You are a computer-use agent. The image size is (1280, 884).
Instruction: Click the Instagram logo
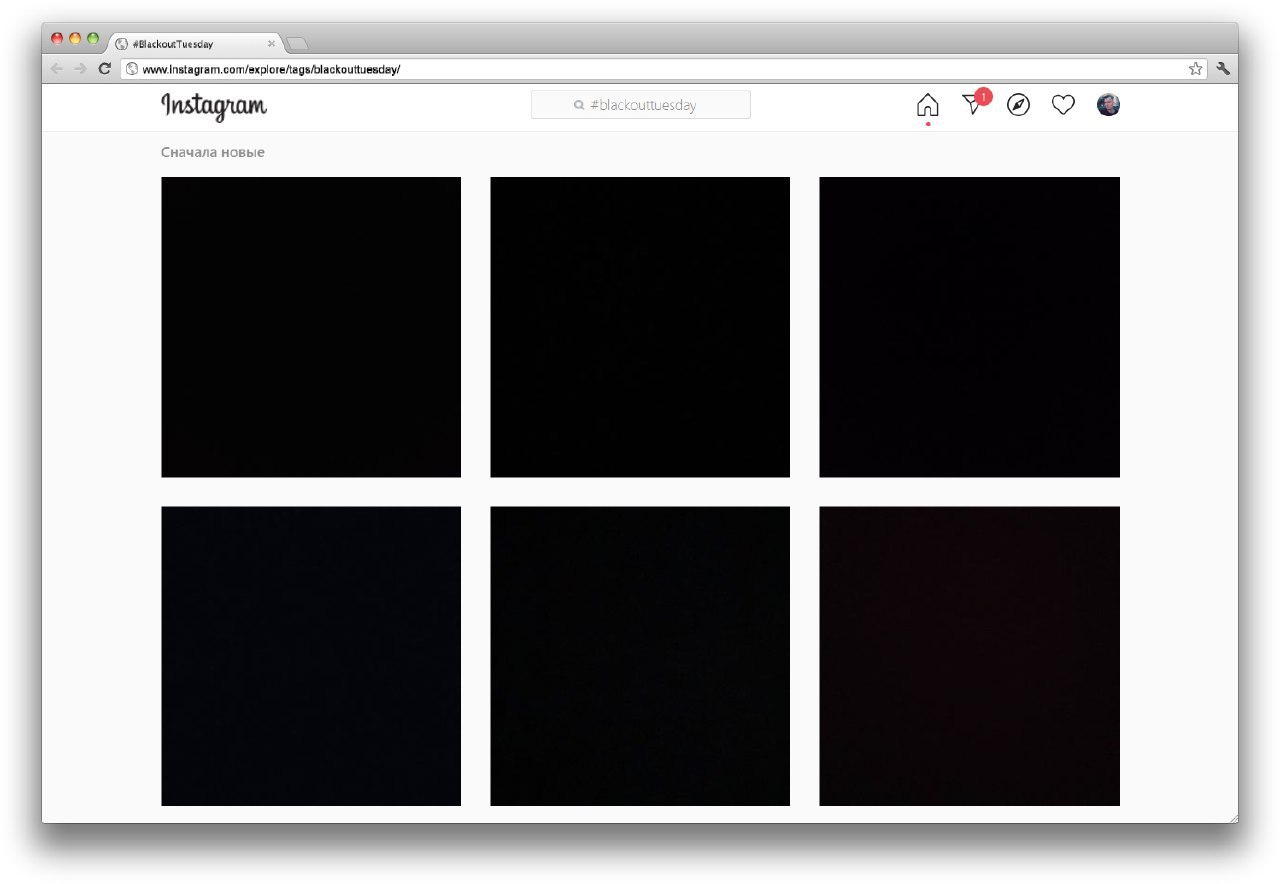pos(214,106)
